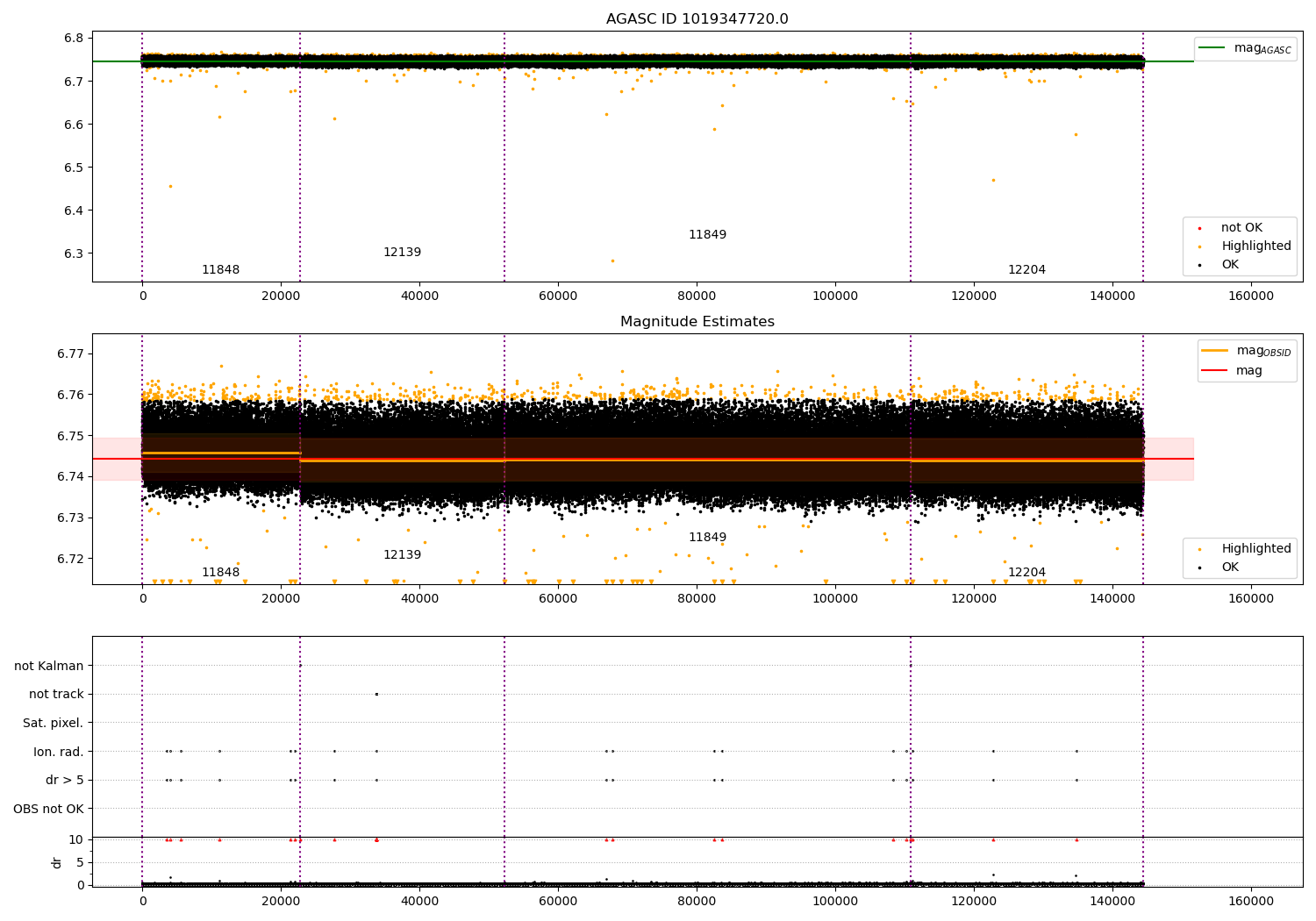Click obsid label 11848 in Magnitude Estimates plot
Viewport: 1316px width, 921px height.
coord(220,573)
